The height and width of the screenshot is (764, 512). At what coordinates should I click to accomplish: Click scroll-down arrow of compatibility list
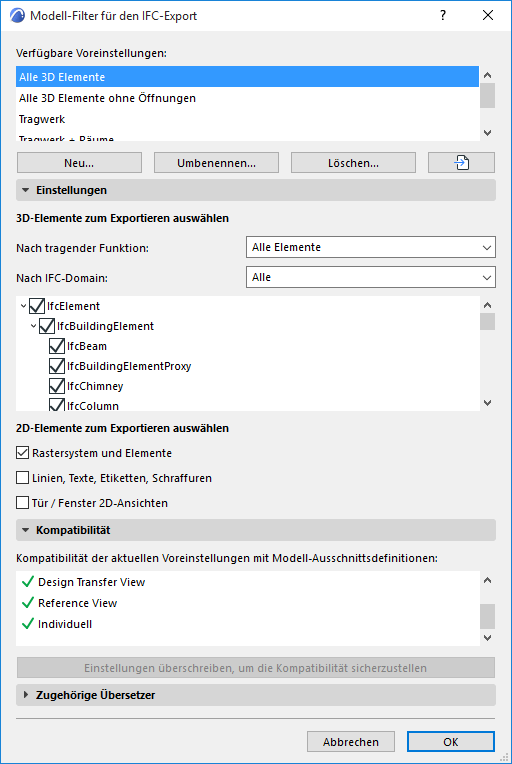point(488,637)
